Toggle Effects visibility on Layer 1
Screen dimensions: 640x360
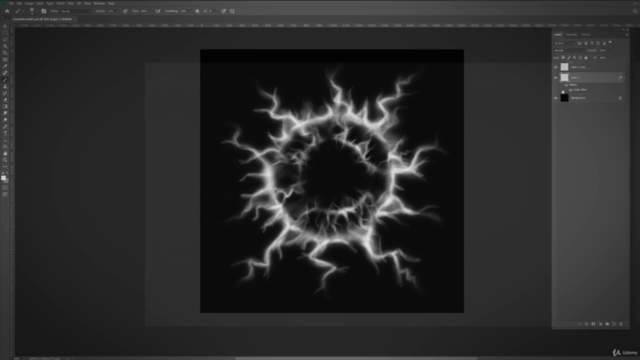[566, 85]
